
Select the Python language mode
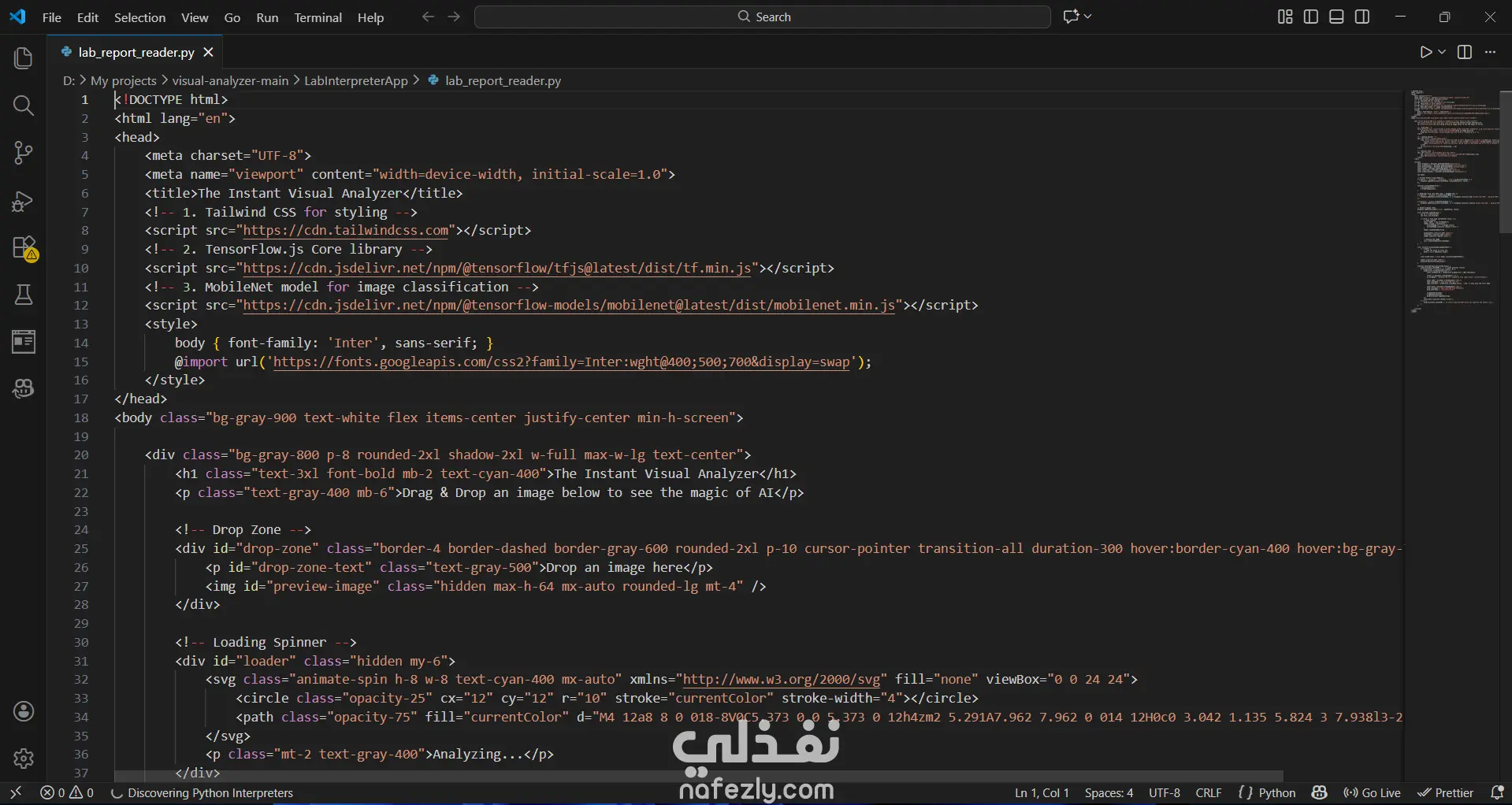tap(1276, 793)
